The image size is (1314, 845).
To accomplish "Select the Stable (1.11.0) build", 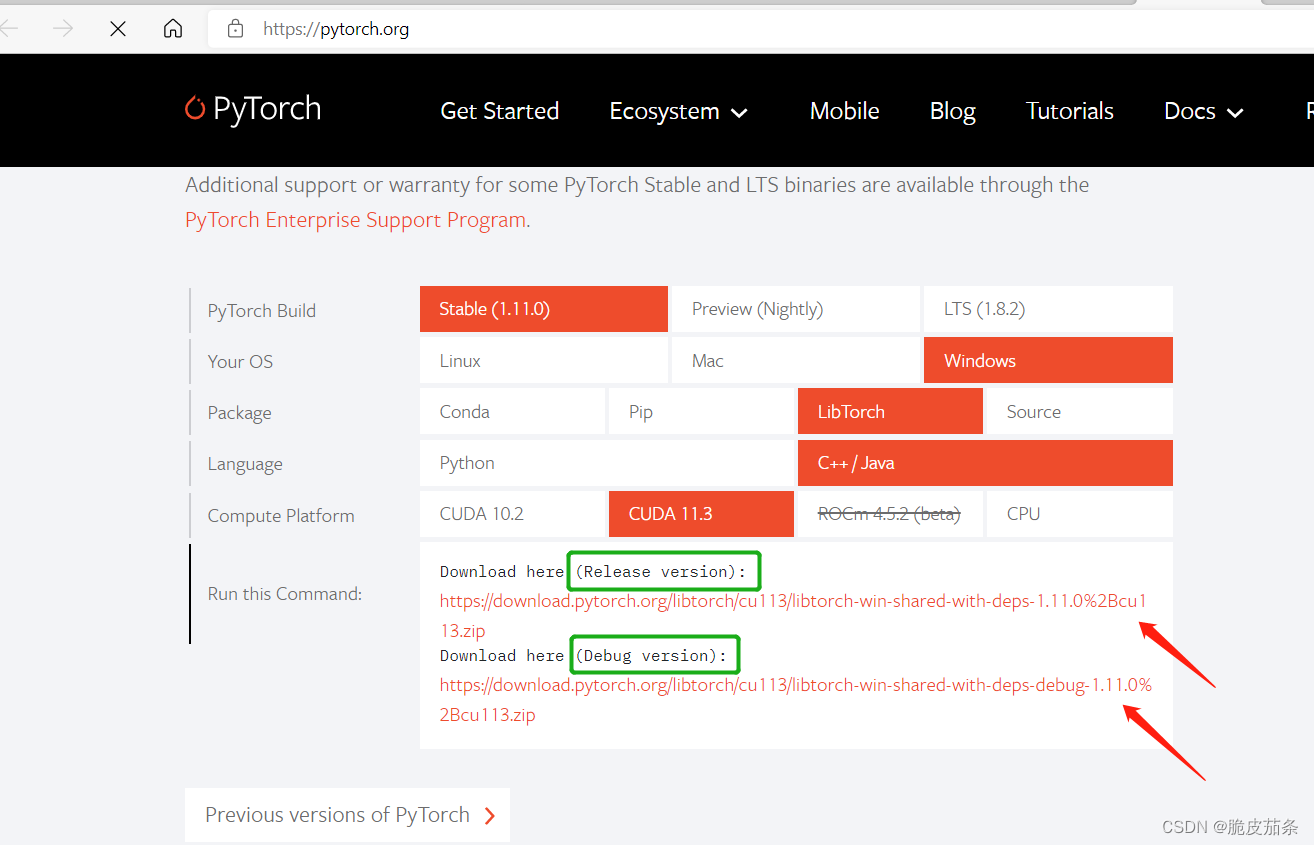I will click(544, 309).
